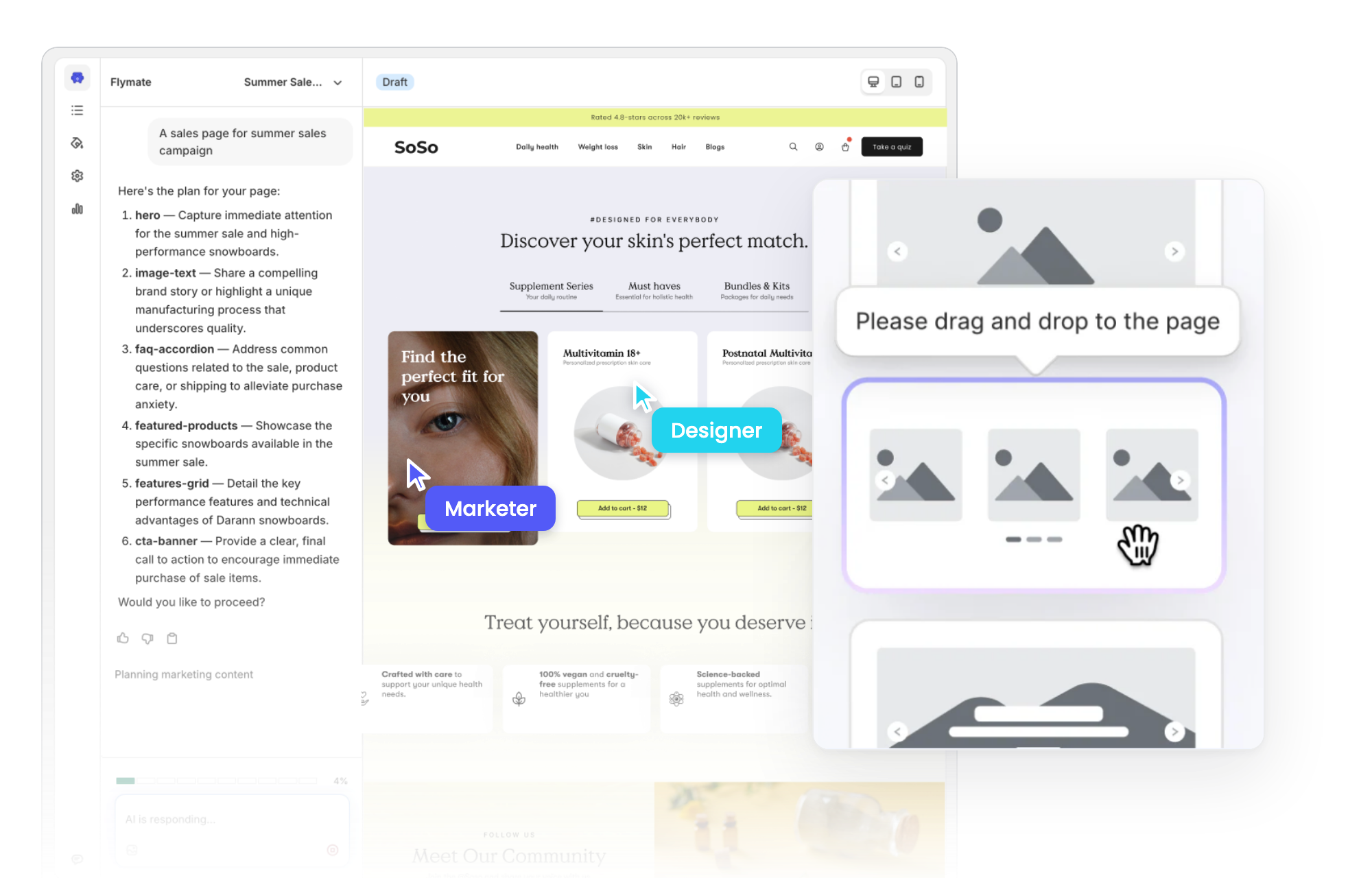Viewport: 1372px width, 878px height.
Task: Open the paint bucket style icon
Action: [x=77, y=143]
